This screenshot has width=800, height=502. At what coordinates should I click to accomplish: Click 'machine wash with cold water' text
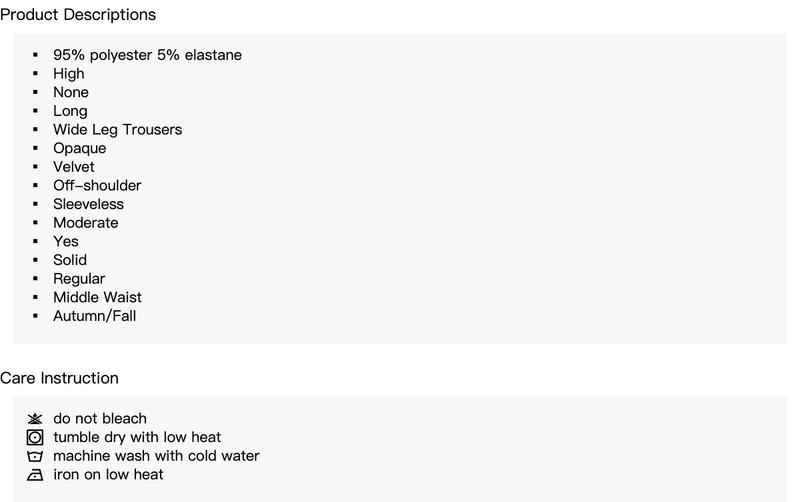(x=156, y=456)
